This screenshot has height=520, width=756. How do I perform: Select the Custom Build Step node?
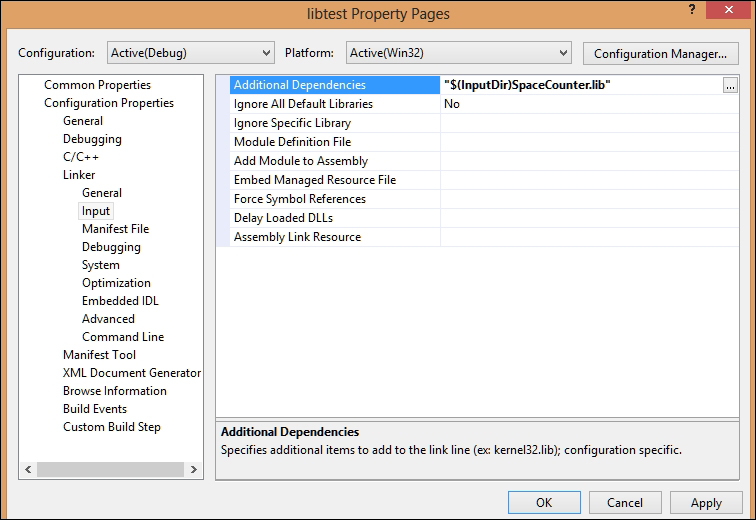click(112, 427)
